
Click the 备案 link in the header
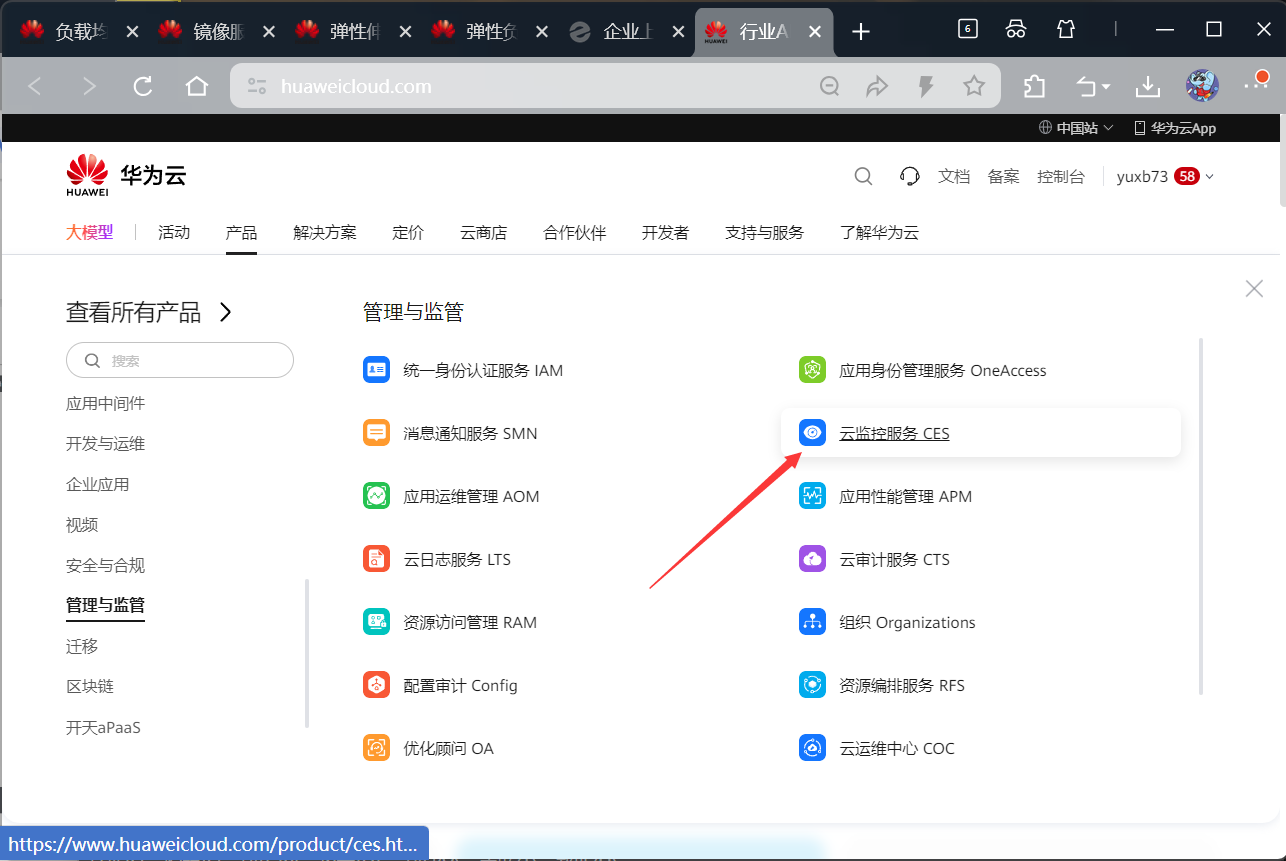point(1004,176)
